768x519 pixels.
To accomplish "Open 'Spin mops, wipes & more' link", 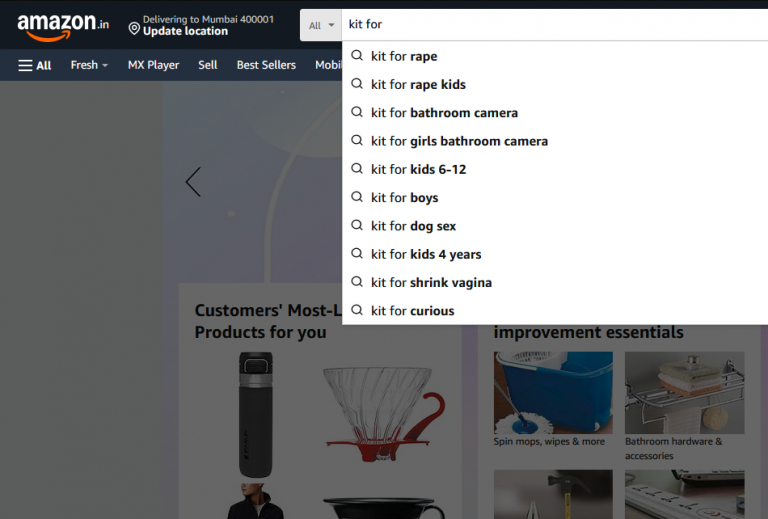I will point(549,442).
